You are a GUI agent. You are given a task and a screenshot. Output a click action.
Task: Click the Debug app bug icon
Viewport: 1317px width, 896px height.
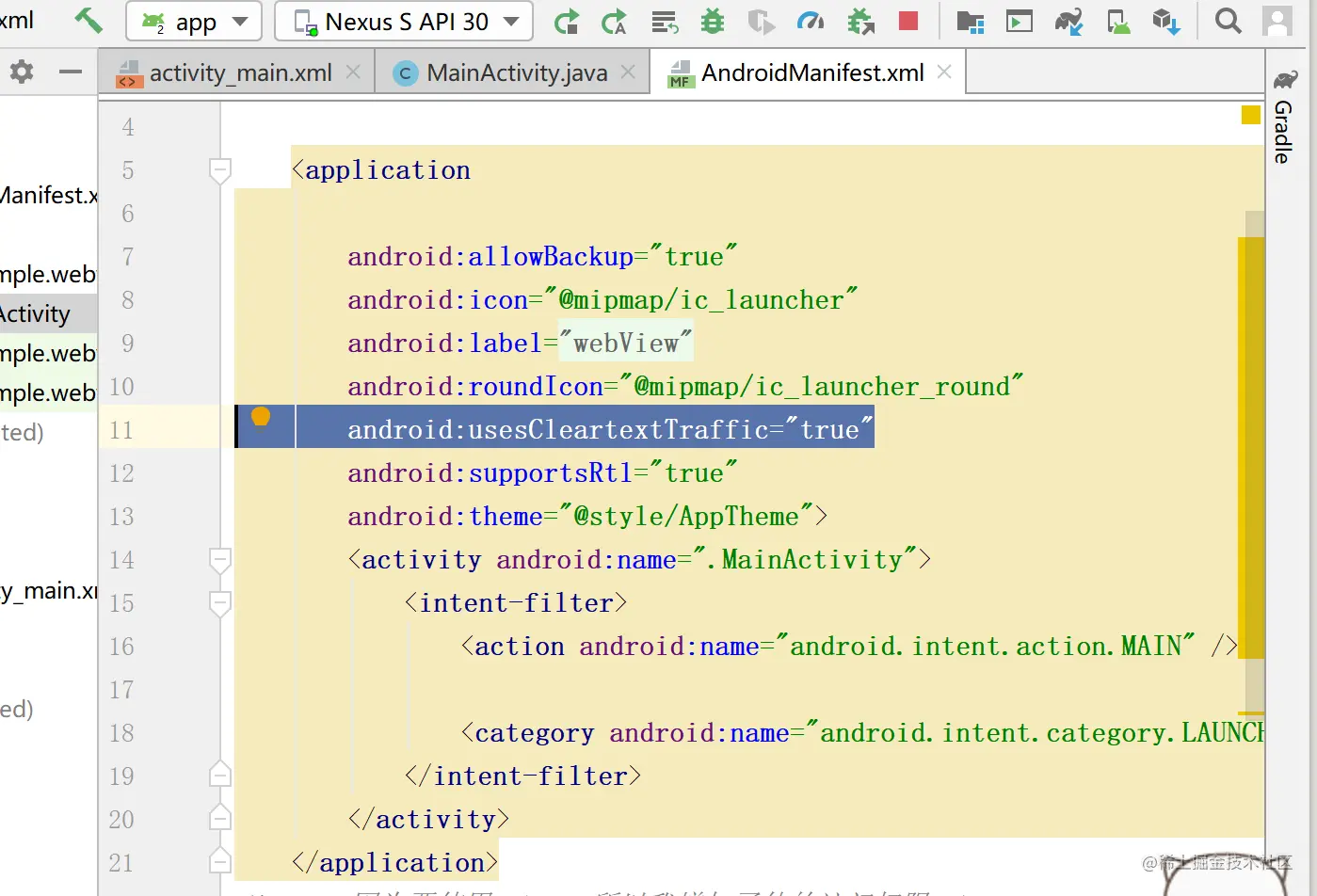pos(713,21)
